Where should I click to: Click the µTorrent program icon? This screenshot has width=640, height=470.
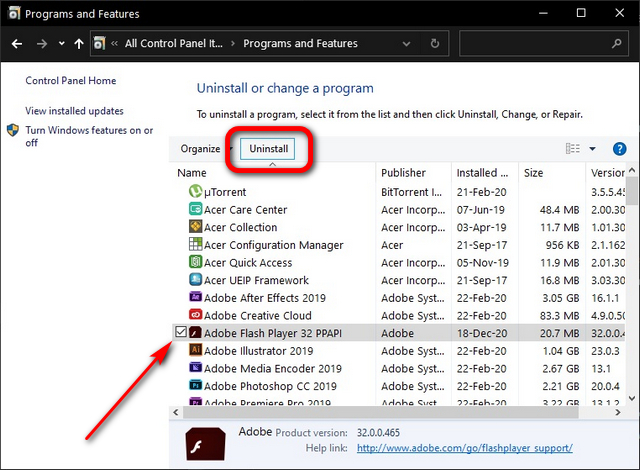196,191
